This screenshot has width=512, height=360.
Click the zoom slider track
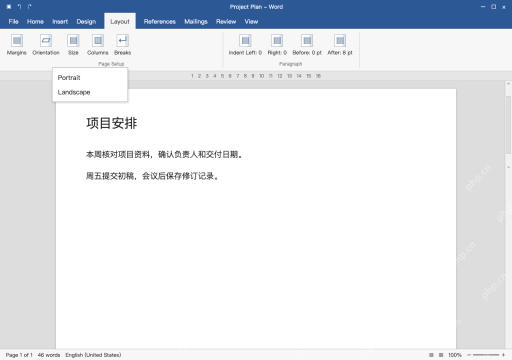486,355
